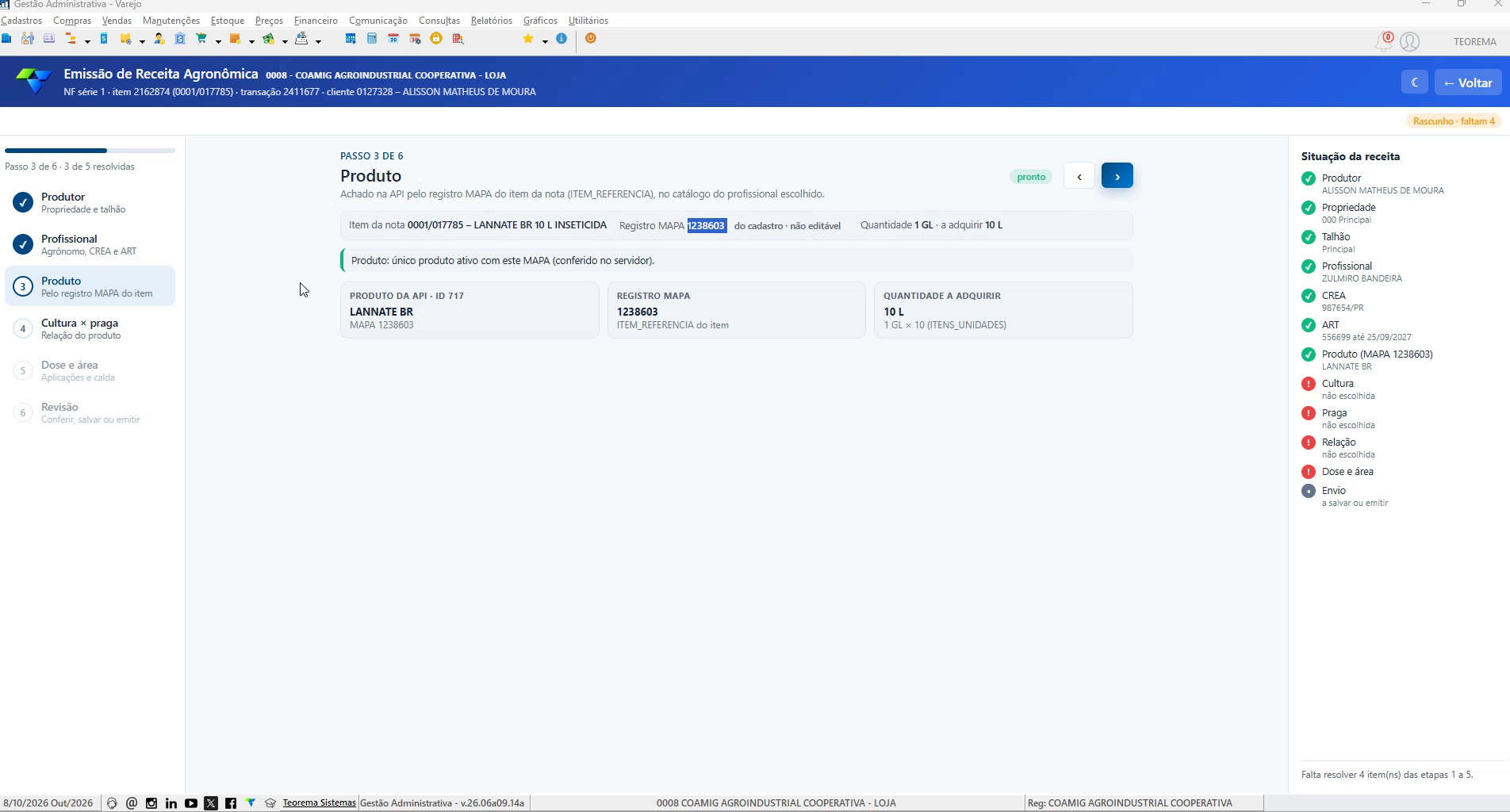This screenshot has width=1510, height=812.
Task: Click the LANNATE BR product card
Action: click(469, 310)
